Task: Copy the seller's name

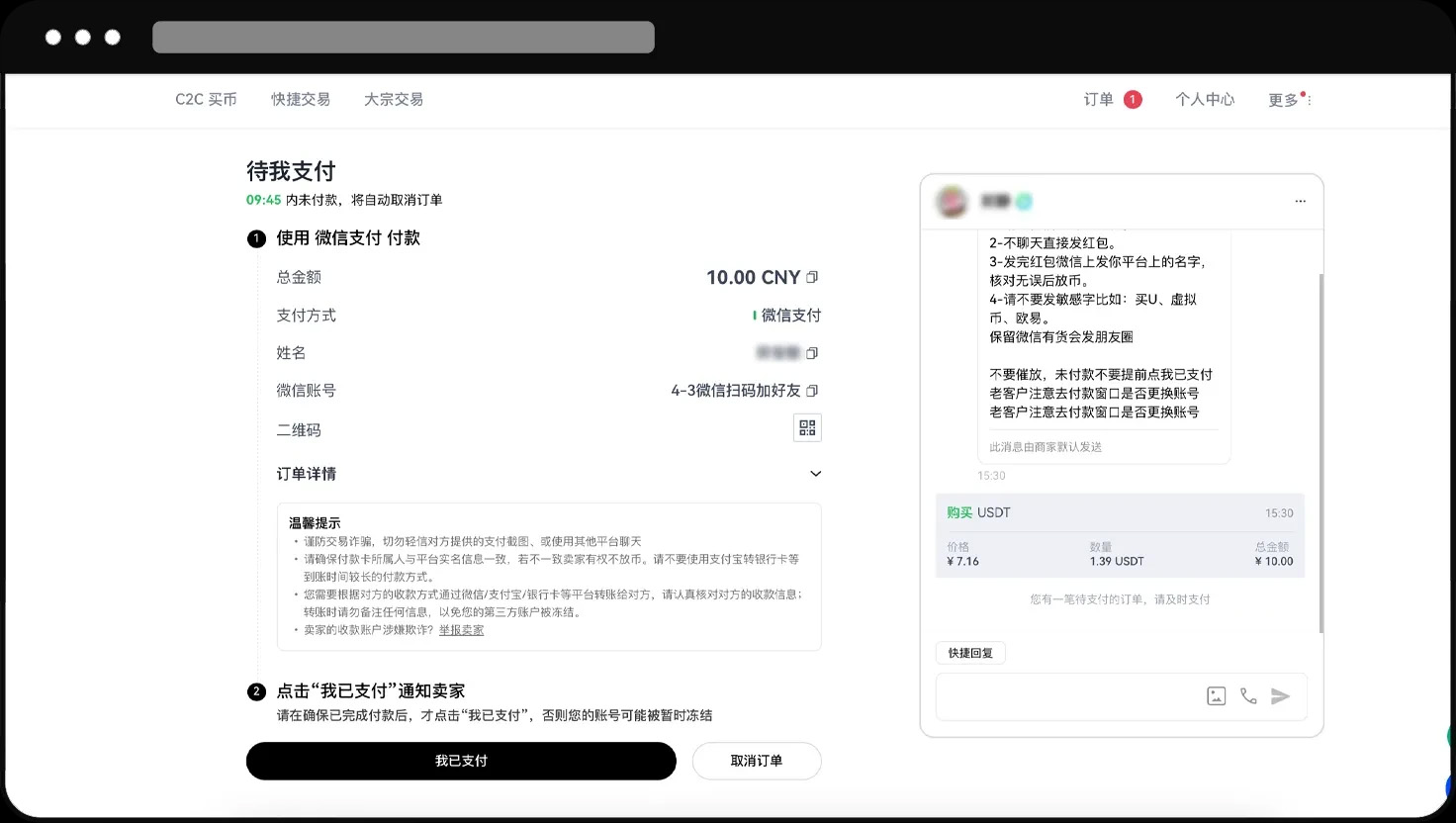Action: (811, 352)
